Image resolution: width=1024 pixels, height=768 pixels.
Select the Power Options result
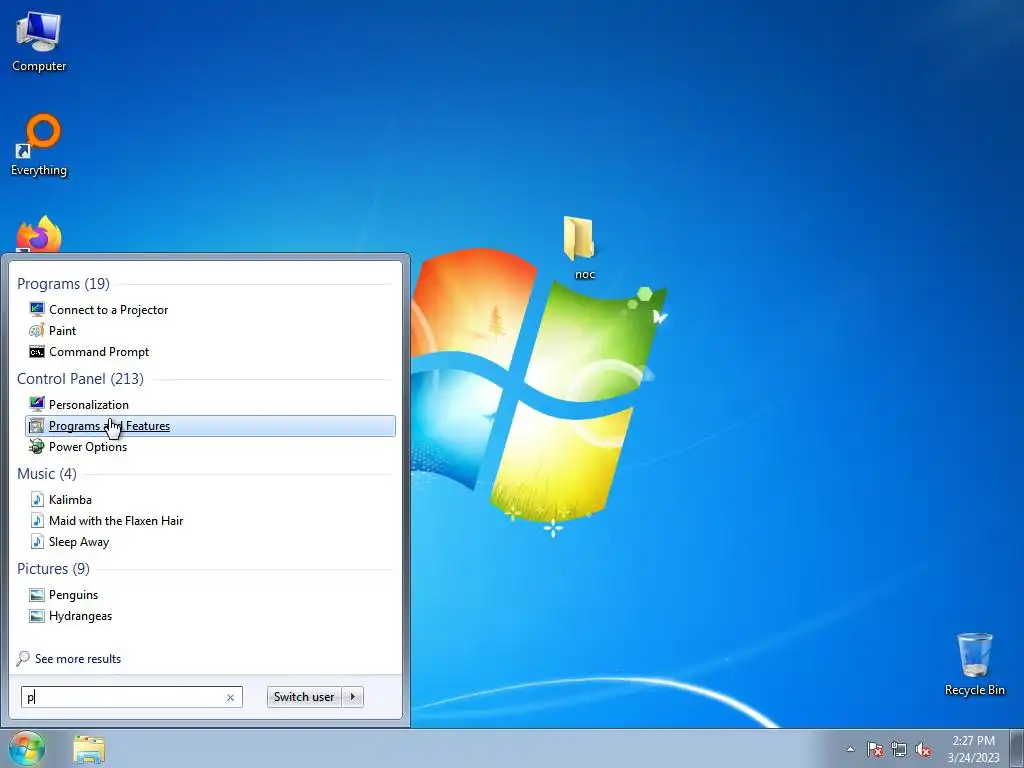(x=210, y=447)
